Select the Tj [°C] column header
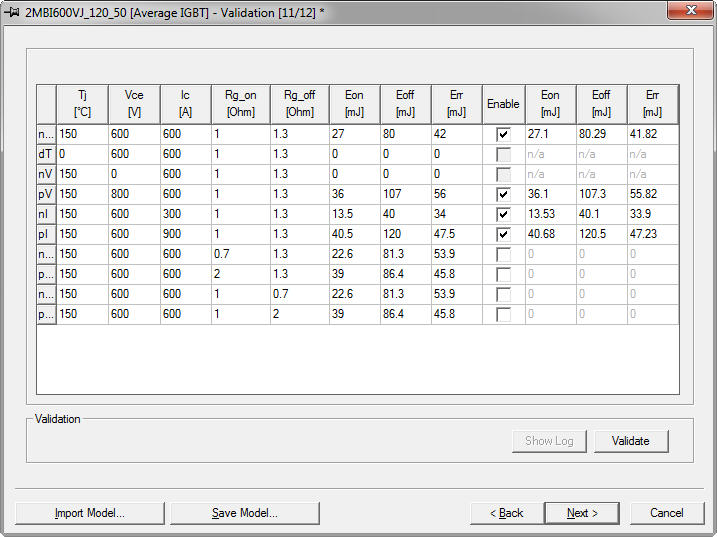 coord(82,104)
